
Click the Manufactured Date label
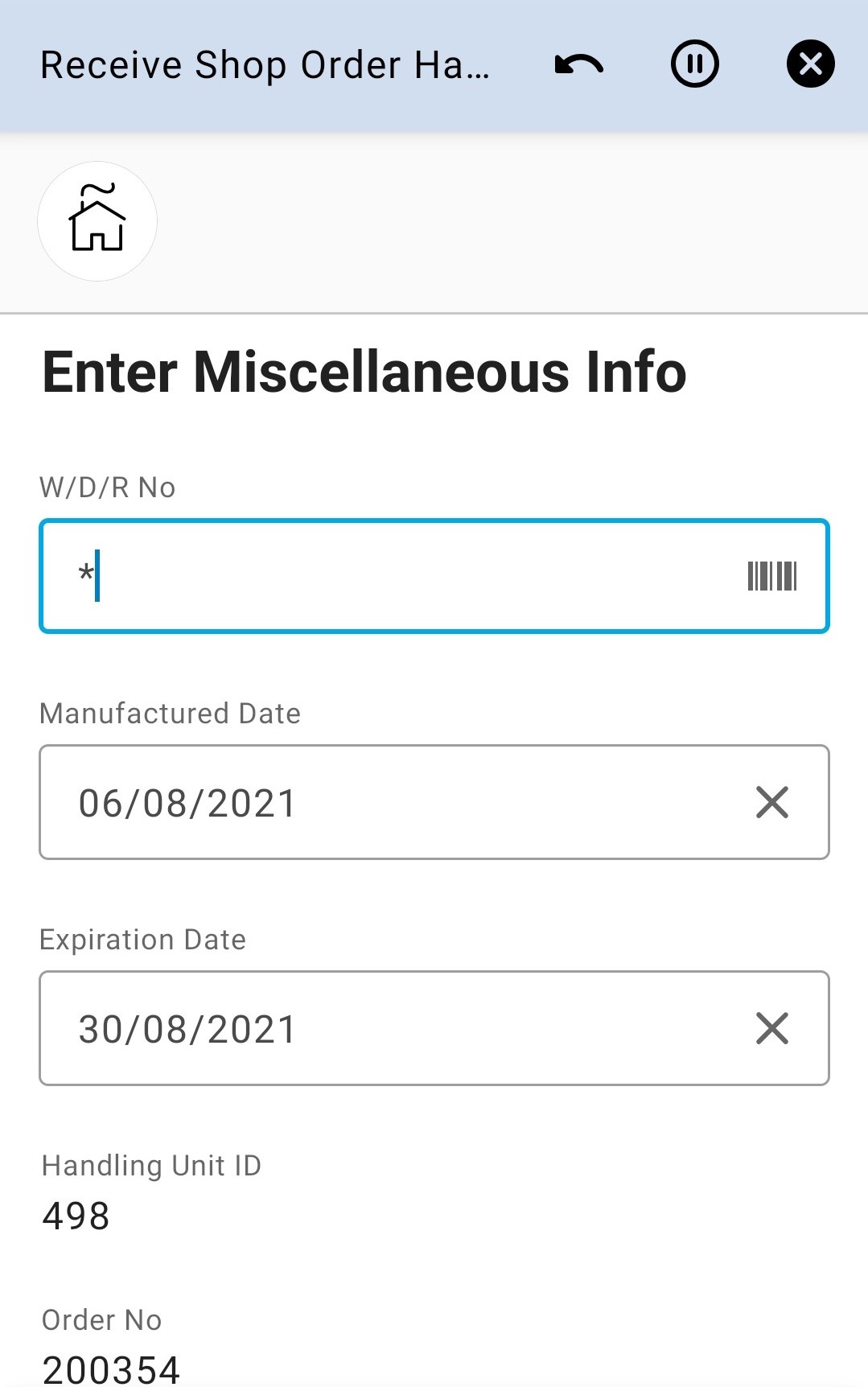click(x=170, y=714)
